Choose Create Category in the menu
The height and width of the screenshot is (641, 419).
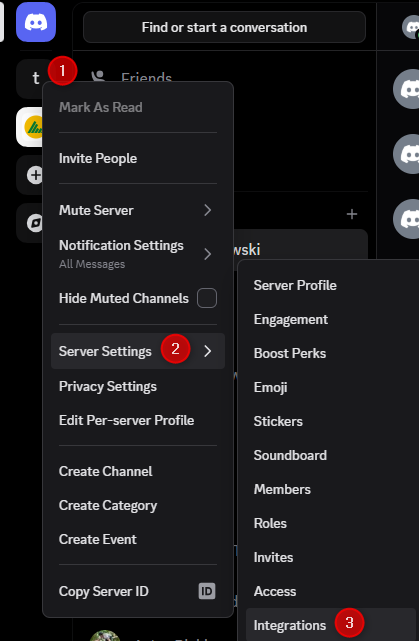tap(138, 505)
